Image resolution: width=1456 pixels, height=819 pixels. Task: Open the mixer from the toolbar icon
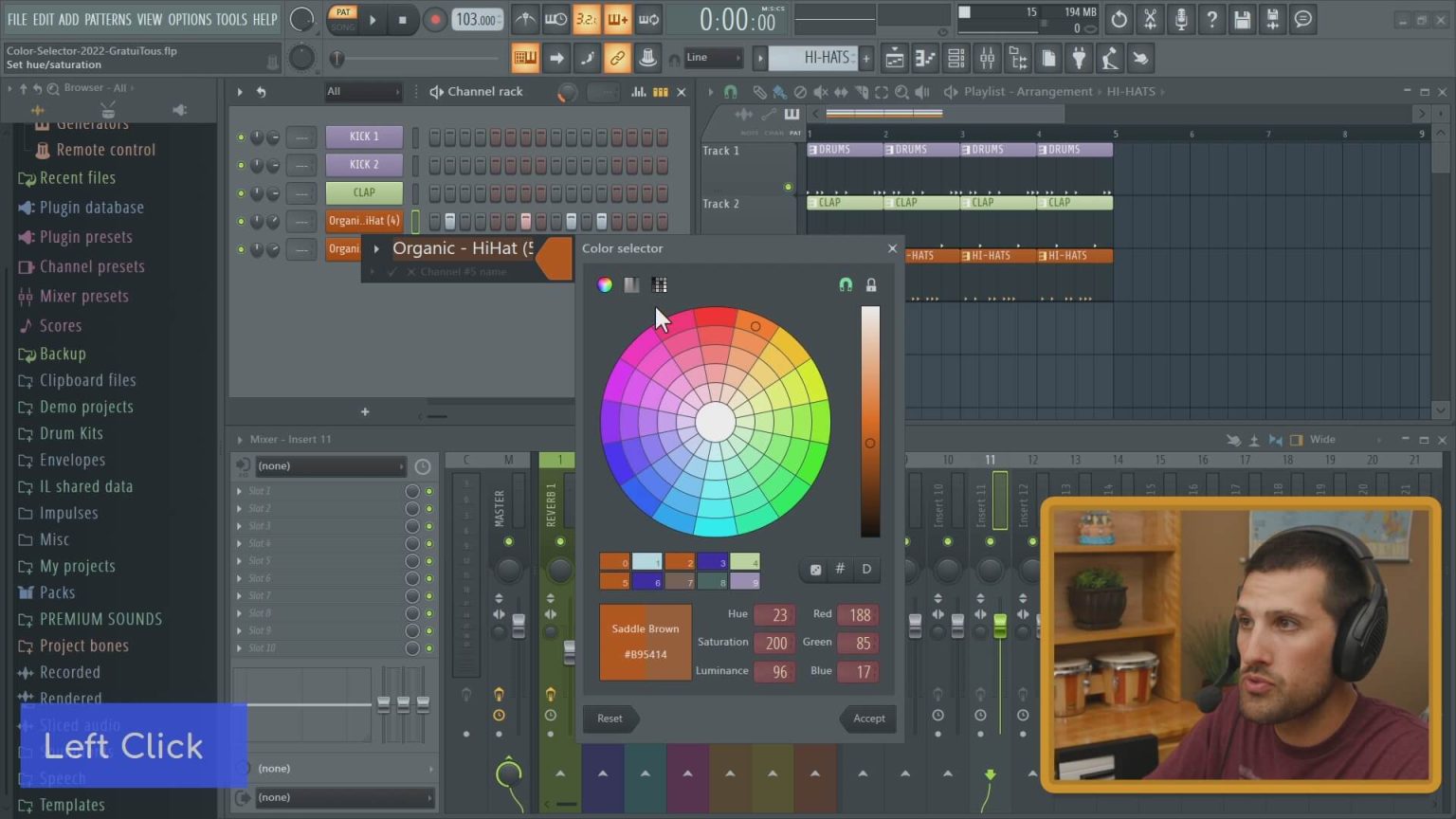(x=987, y=59)
